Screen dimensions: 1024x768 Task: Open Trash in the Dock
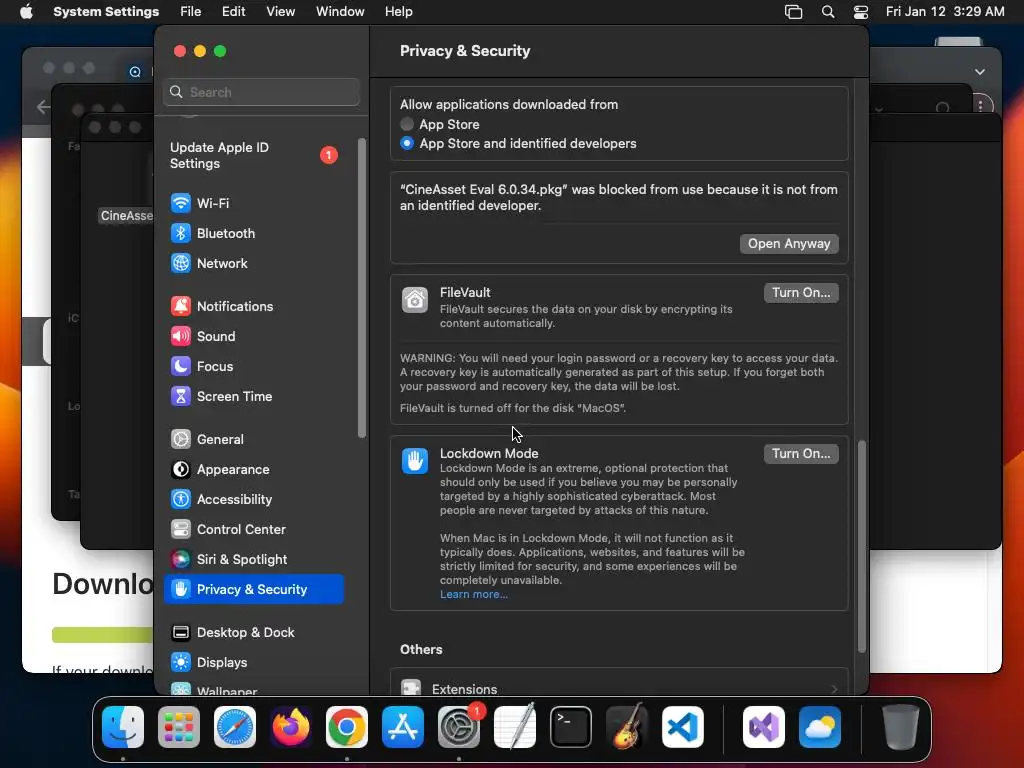(x=901, y=727)
